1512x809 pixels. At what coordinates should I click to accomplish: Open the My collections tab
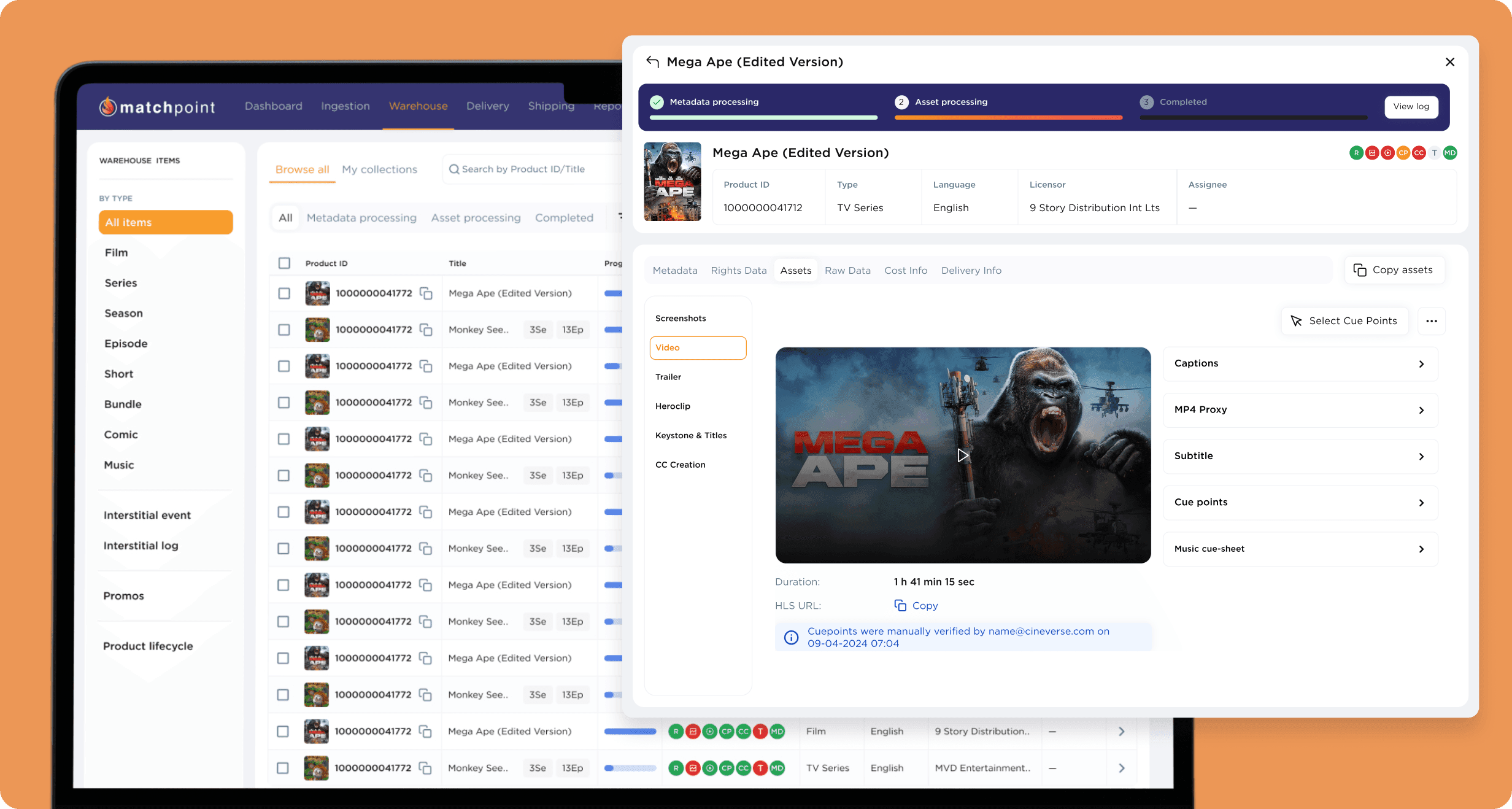(x=379, y=169)
